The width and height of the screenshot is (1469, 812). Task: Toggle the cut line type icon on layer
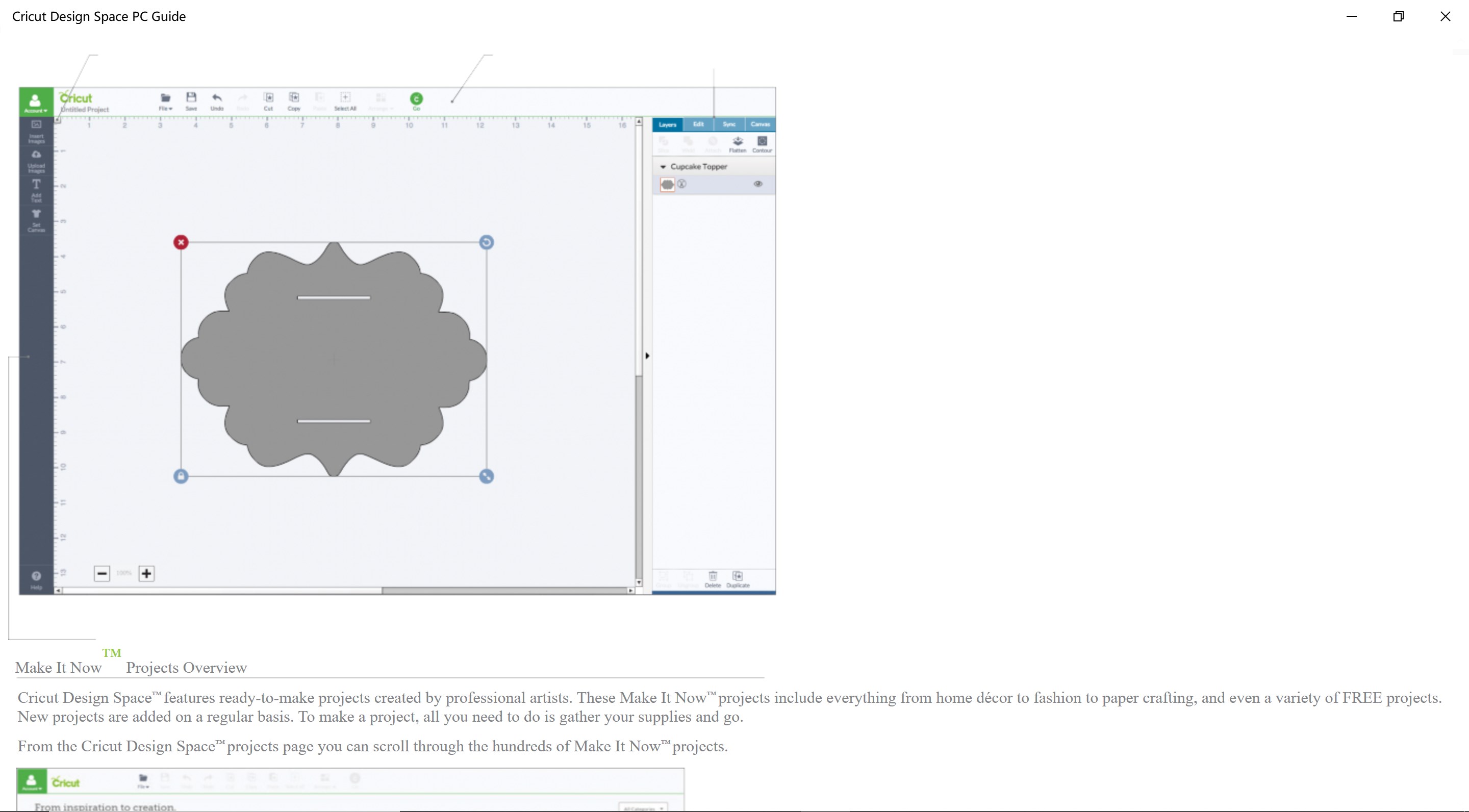point(682,184)
